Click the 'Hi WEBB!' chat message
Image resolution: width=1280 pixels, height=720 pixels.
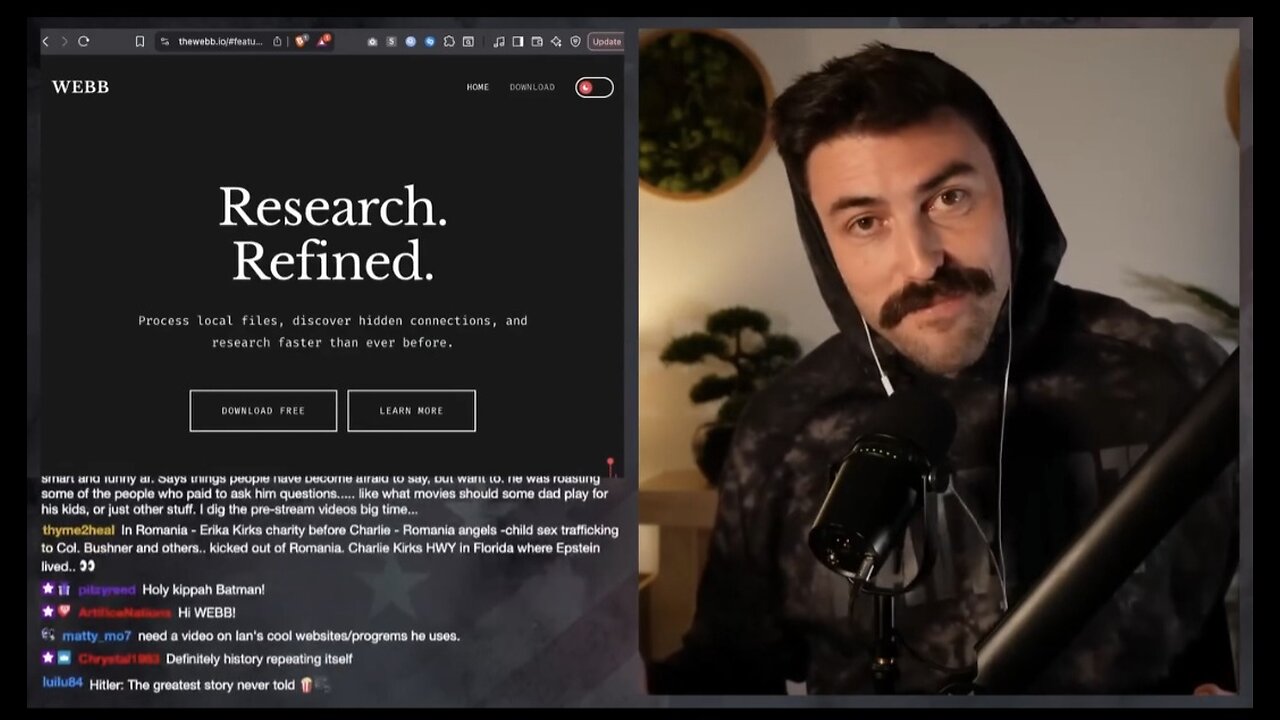click(x=207, y=612)
